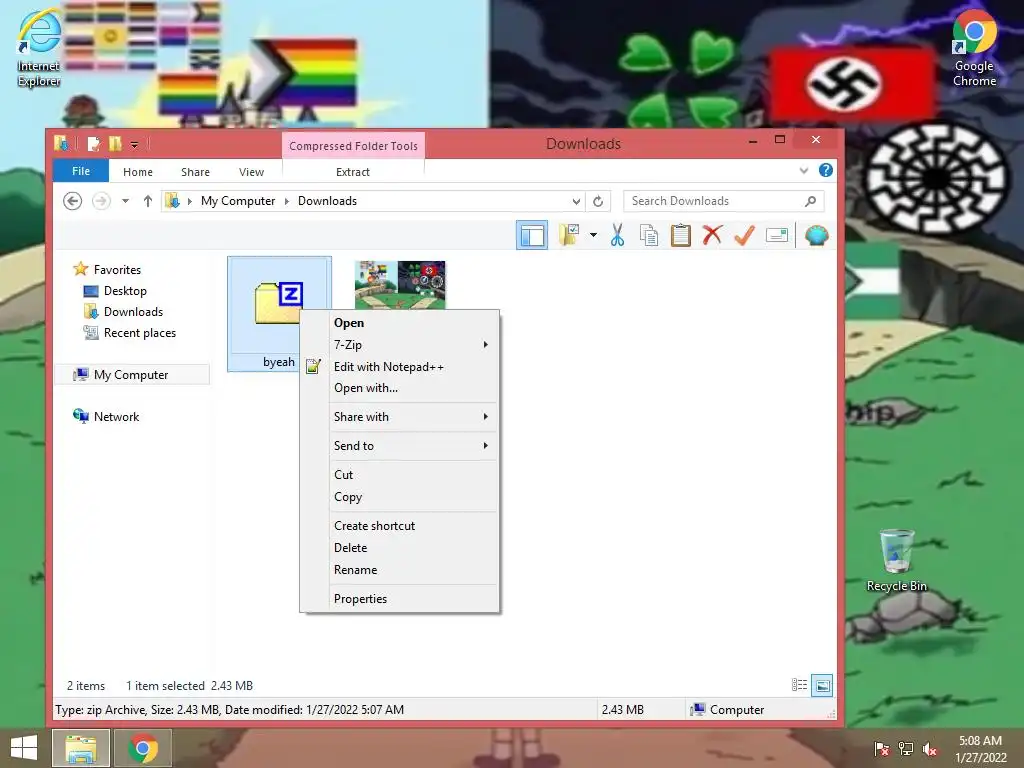
Task: Switch to details view in status bar
Action: pyautogui.click(x=799, y=685)
